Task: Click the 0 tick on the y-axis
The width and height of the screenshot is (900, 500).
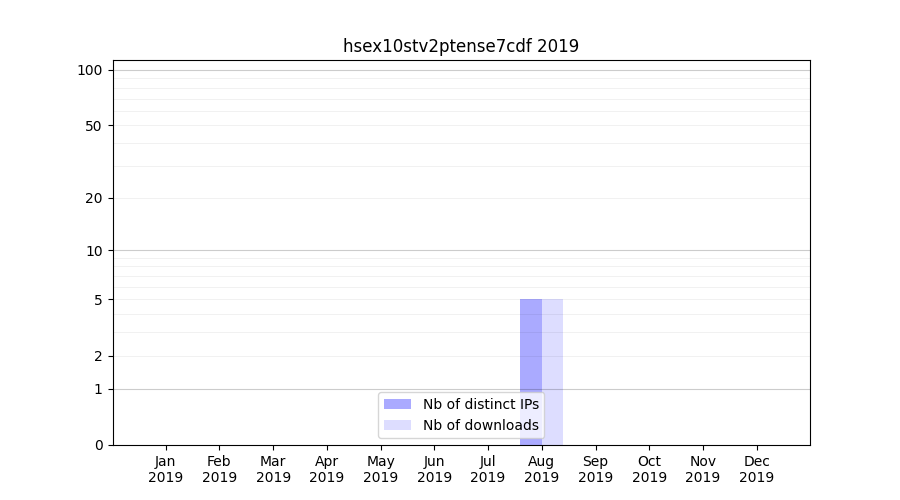Action: [x=98, y=445]
